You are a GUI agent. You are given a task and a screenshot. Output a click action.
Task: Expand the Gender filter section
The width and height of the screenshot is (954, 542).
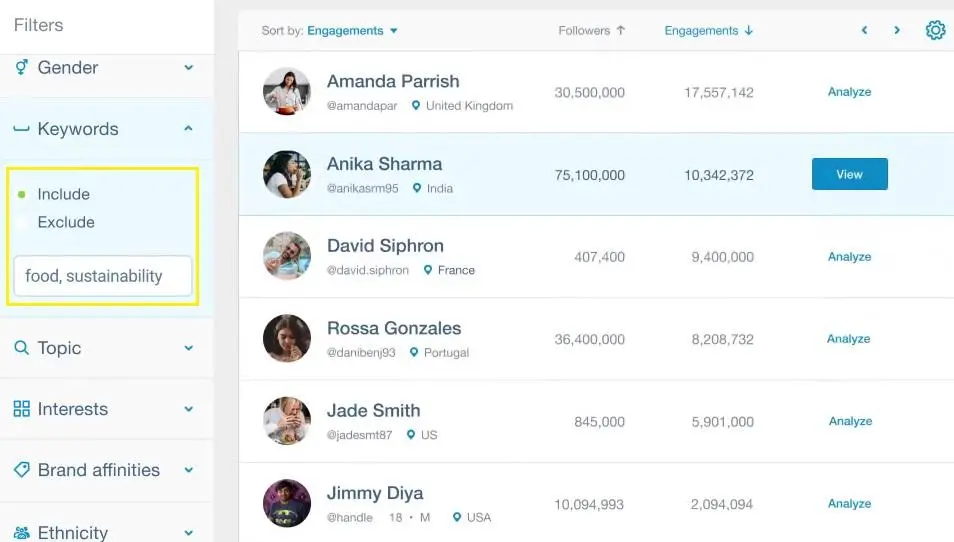(x=188, y=68)
